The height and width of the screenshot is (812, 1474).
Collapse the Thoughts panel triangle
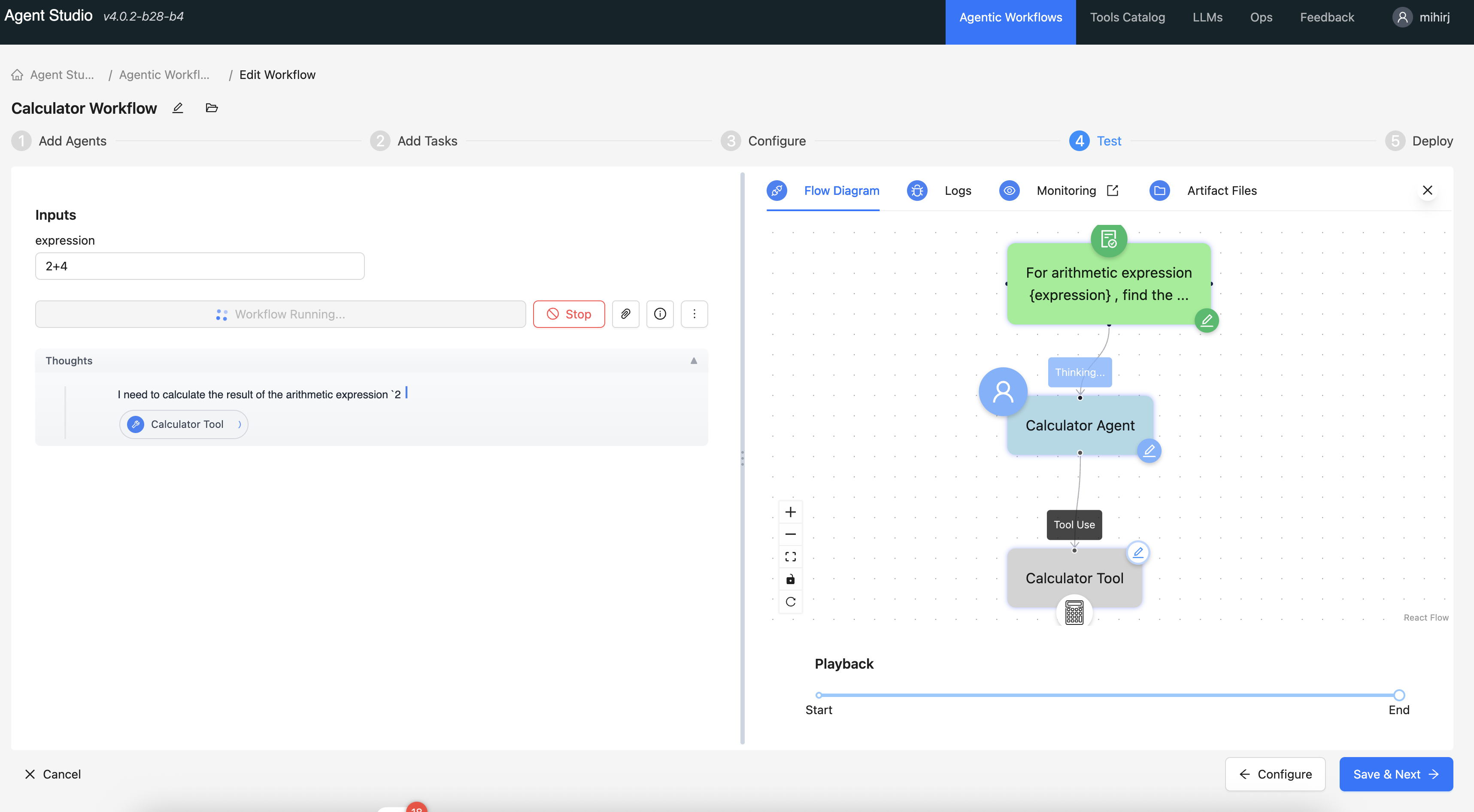694,361
